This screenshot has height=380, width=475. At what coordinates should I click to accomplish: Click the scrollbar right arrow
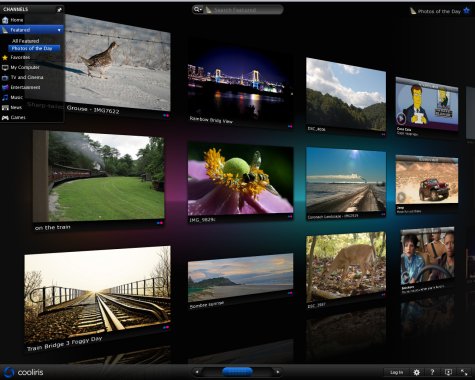pos(277,372)
